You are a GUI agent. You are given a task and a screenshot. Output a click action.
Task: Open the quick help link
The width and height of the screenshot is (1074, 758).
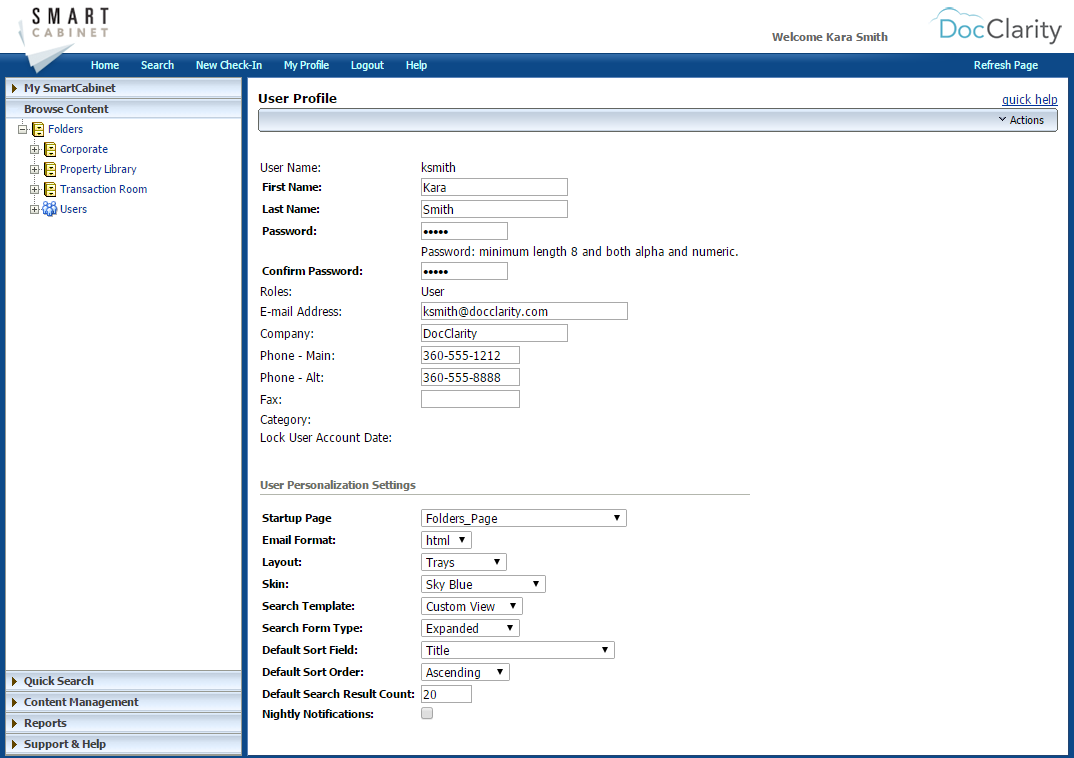click(1029, 99)
